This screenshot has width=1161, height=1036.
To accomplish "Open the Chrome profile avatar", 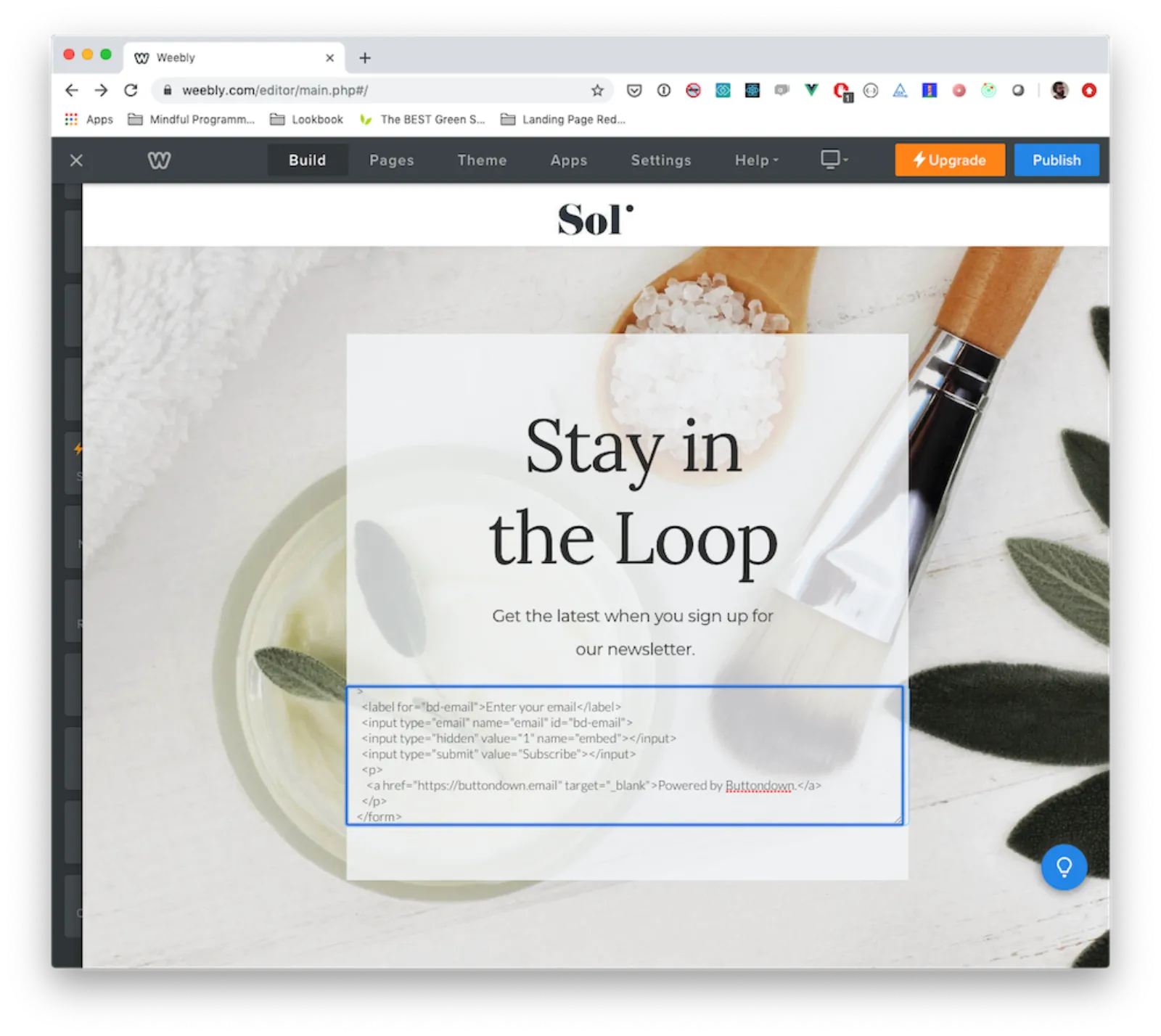I will [1059, 91].
